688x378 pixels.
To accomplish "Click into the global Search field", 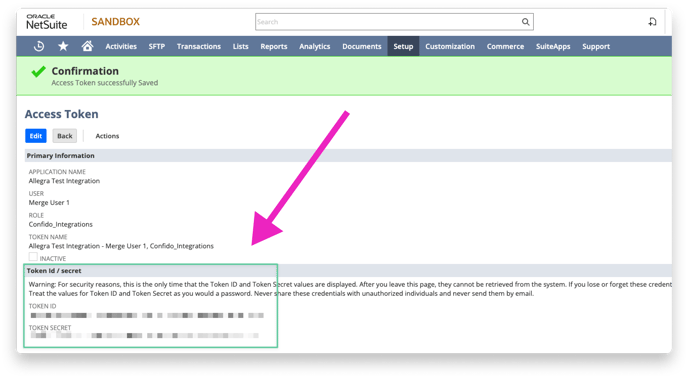I will click(x=387, y=22).
